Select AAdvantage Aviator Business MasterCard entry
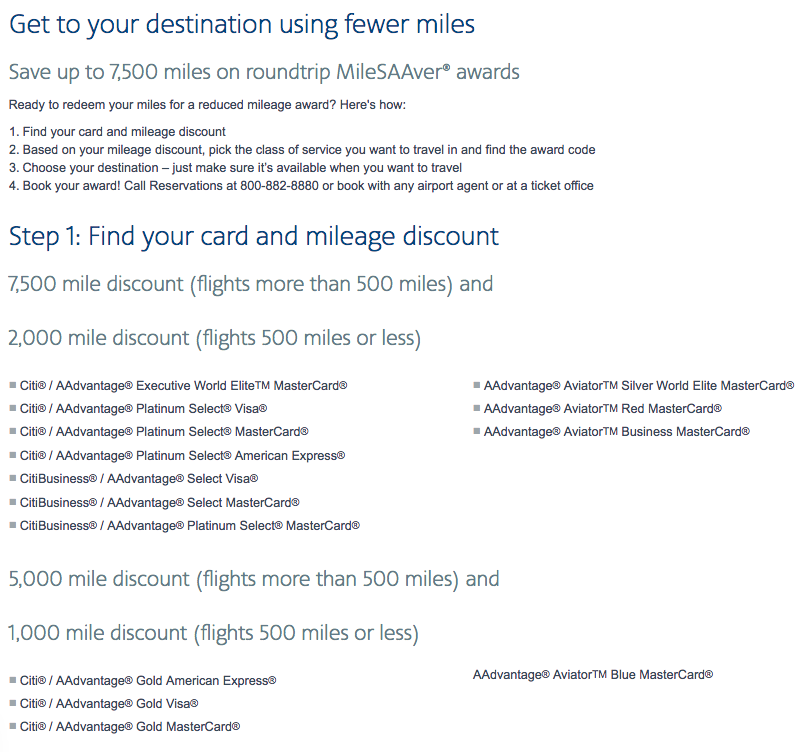Viewport: 802px width, 752px height. coord(616,432)
